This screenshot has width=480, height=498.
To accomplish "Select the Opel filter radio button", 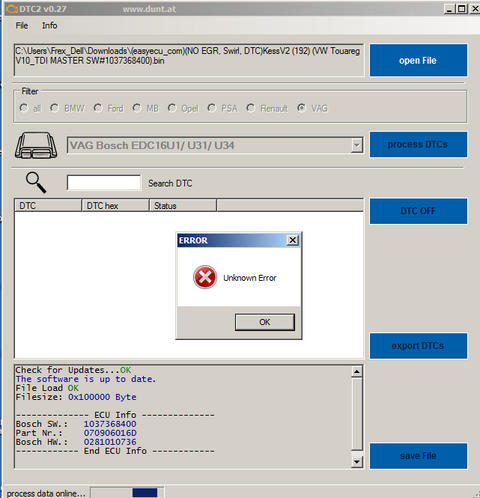I will coord(172,108).
